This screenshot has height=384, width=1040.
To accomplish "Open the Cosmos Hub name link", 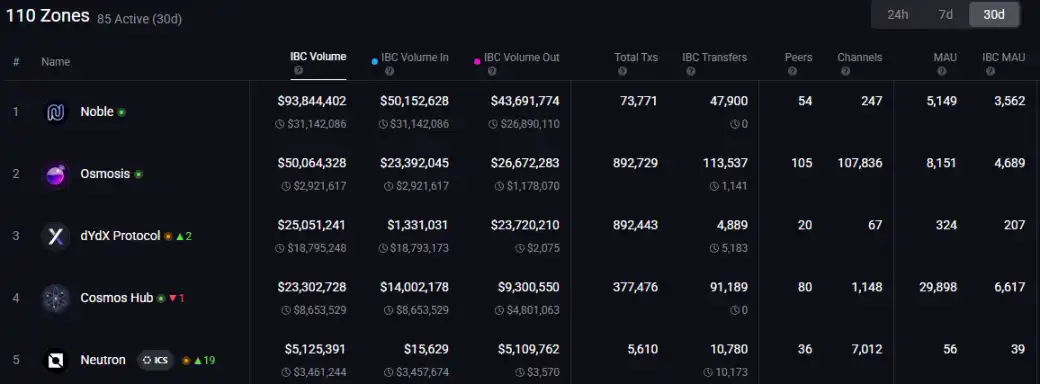I will tap(117, 298).
